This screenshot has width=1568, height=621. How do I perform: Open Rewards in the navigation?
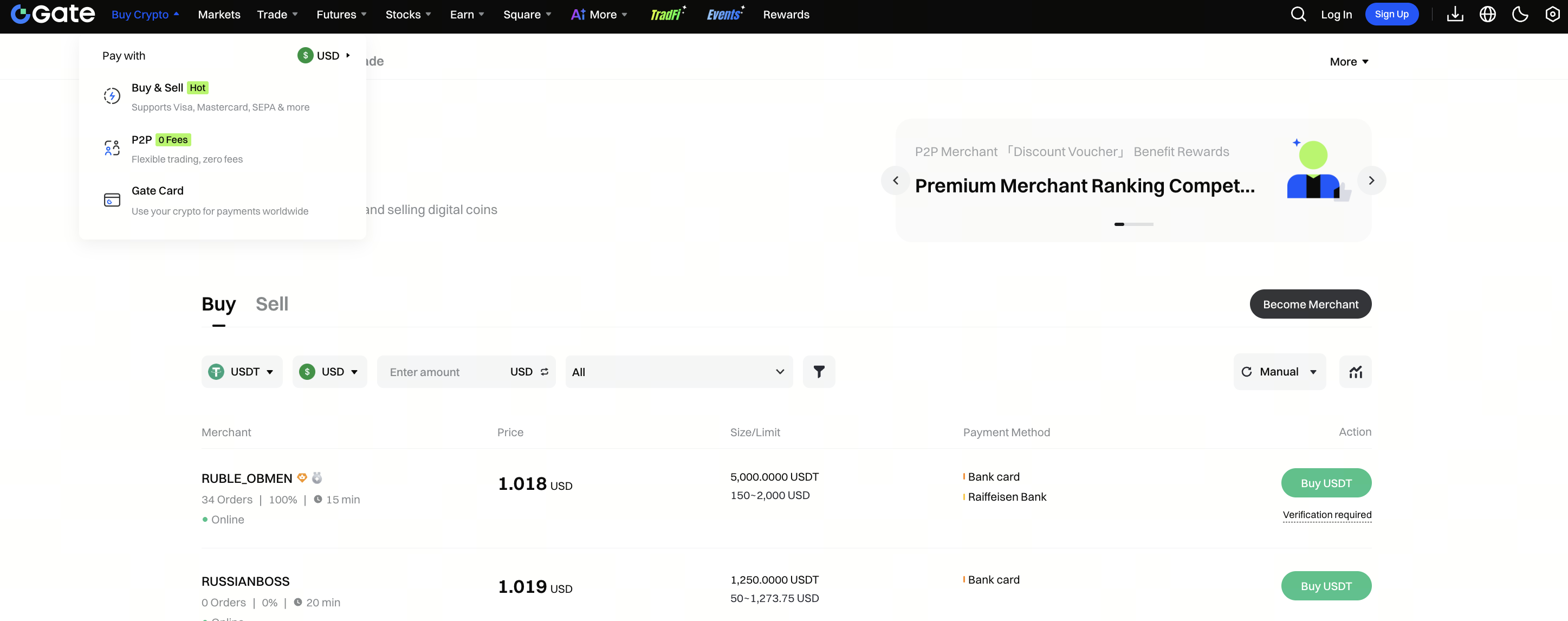coord(786,15)
